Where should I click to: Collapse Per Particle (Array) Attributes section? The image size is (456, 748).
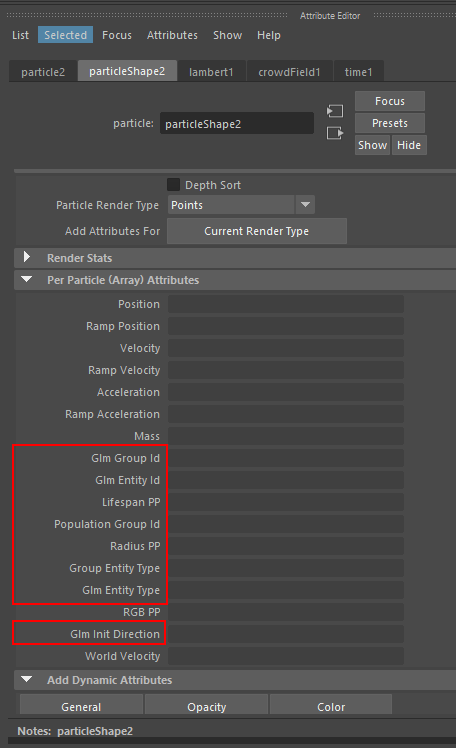click(x=27, y=280)
